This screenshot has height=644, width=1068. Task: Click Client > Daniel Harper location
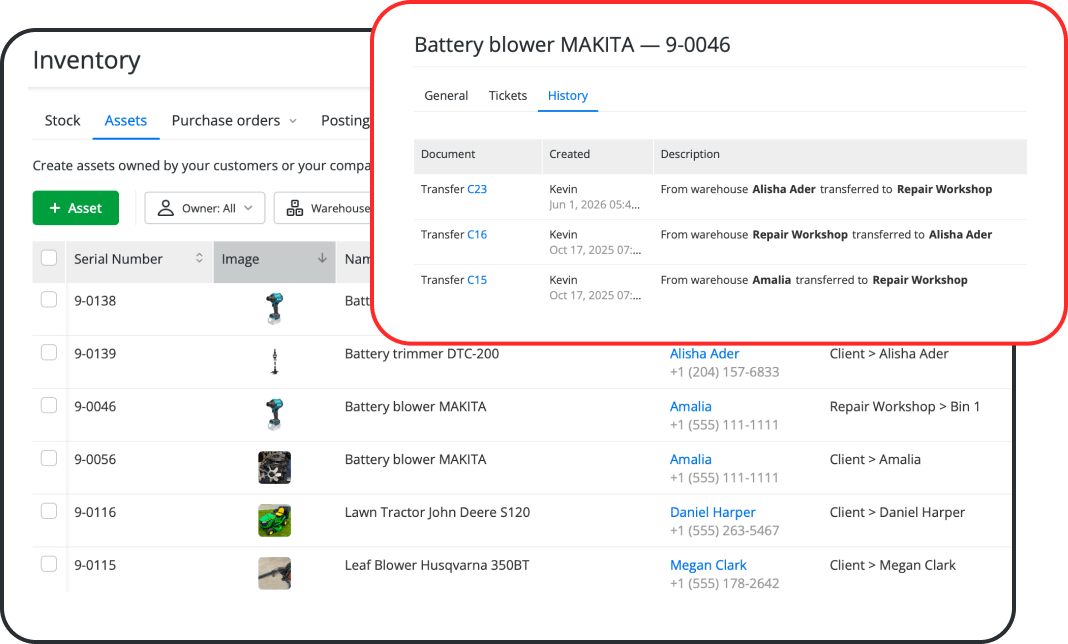coord(897,512)
